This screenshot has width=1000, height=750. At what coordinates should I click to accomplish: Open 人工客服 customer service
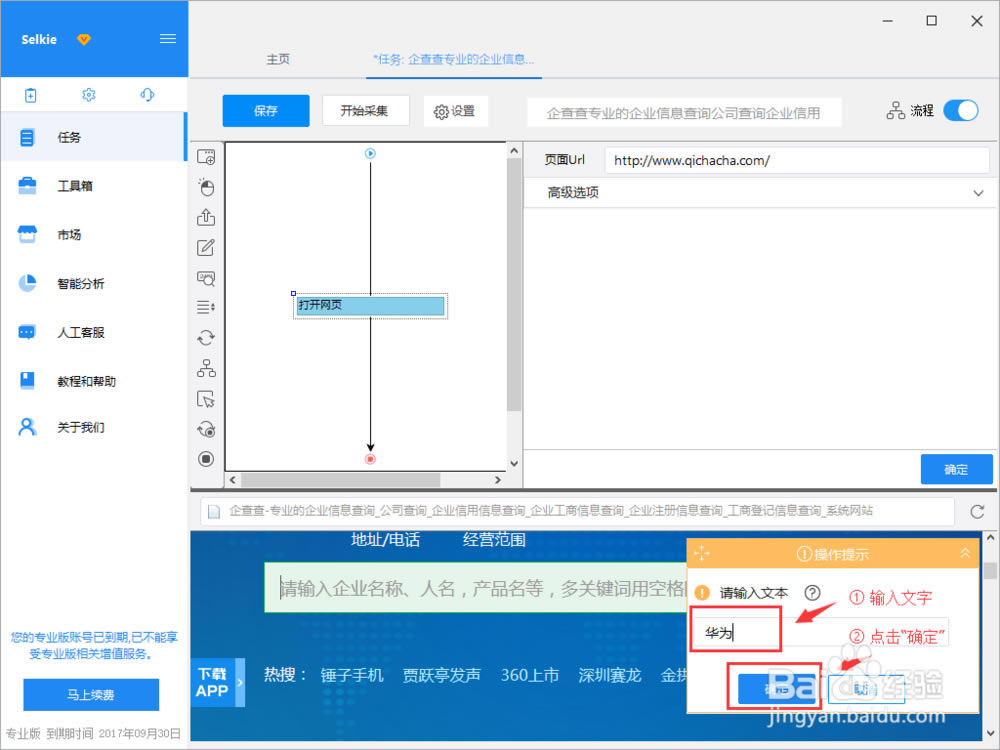coord(93,332)
